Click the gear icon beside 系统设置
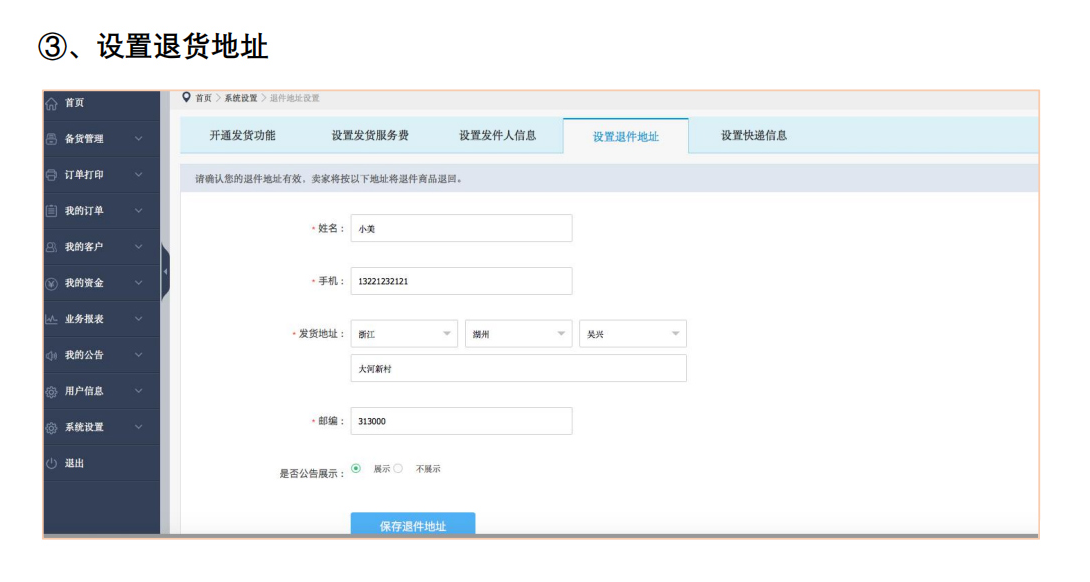Screen dimensions: 1090x582 (x=51, y=428)
